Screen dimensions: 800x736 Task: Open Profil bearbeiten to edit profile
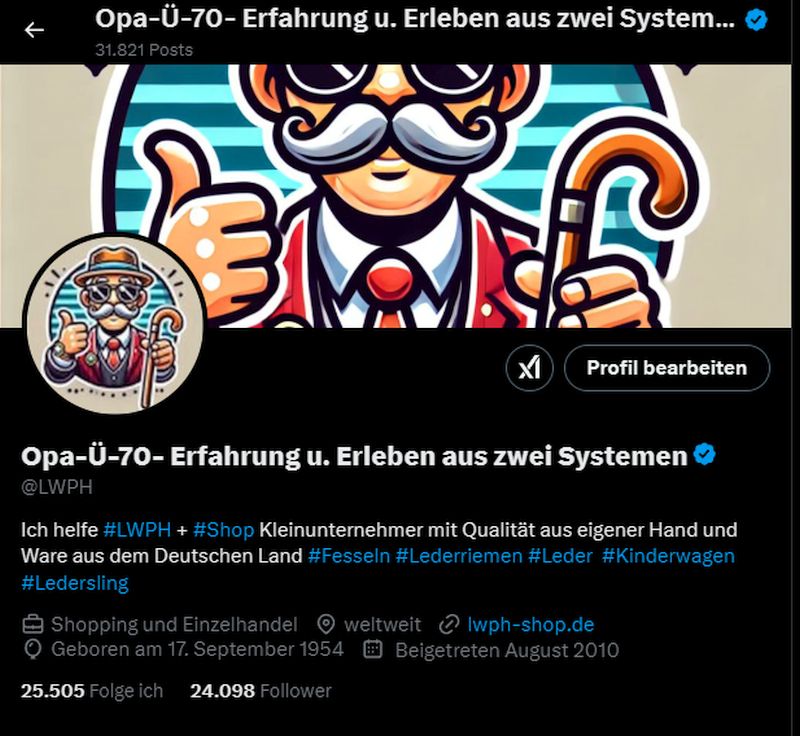(667, 368)
